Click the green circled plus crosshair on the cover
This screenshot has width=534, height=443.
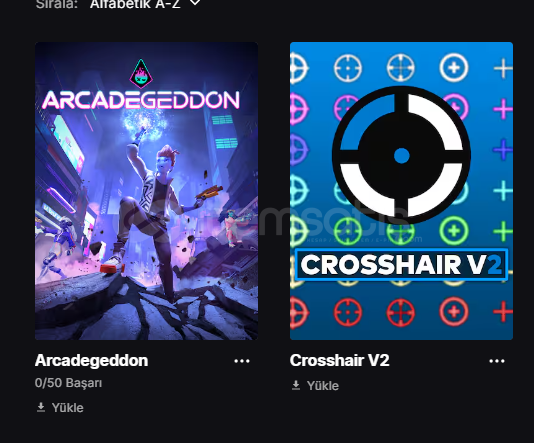pyautogui.click(x=454, y=231)
